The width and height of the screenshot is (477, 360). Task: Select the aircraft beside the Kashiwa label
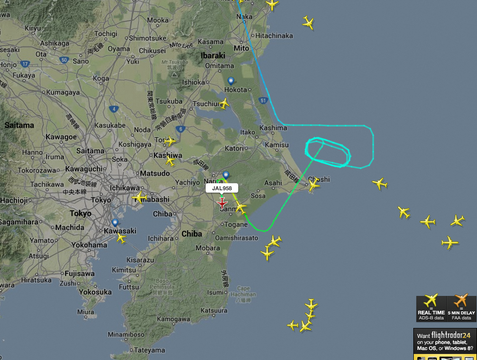pyautogui.click(x=170, y=161)
